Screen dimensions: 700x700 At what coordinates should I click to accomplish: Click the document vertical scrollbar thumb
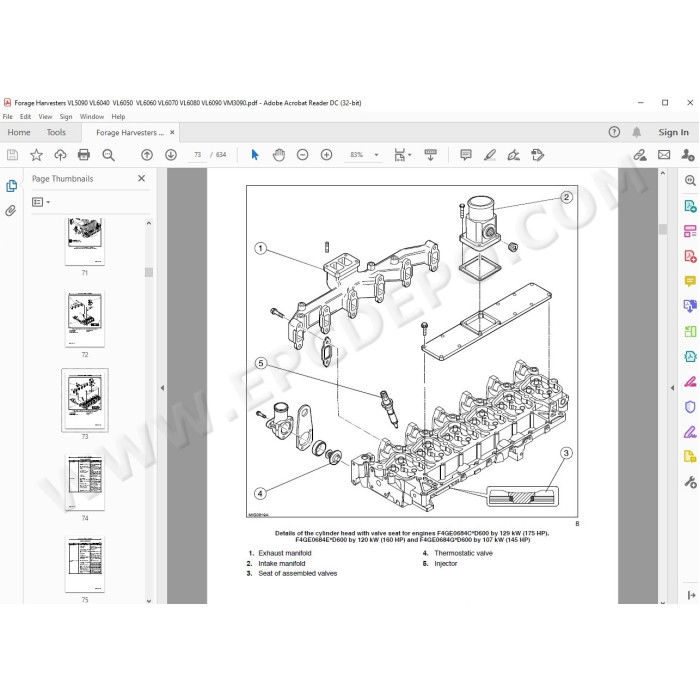coord(662,229)
